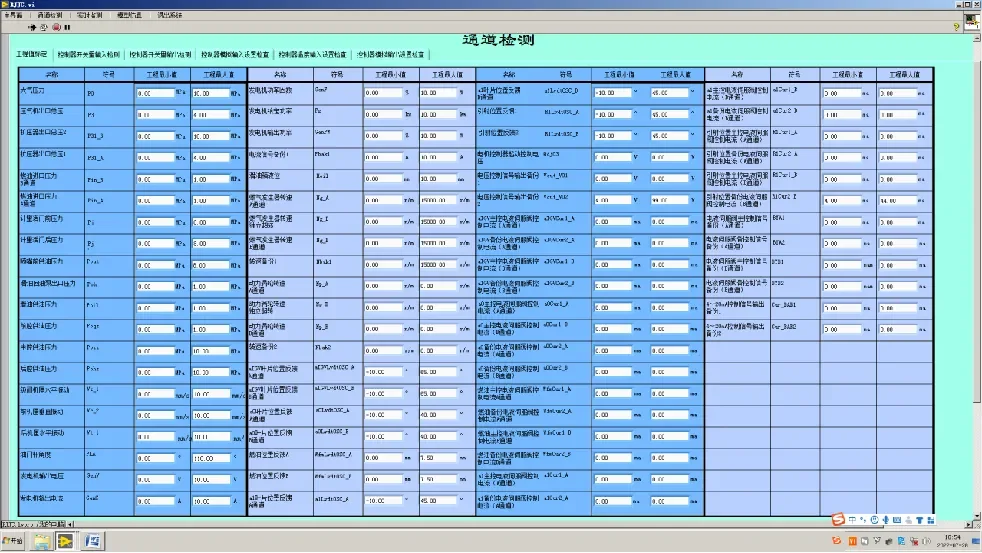982x553 pixels.
Task: Click the 油门杆角度 minimum value field
Action: (x=155, y=458)
